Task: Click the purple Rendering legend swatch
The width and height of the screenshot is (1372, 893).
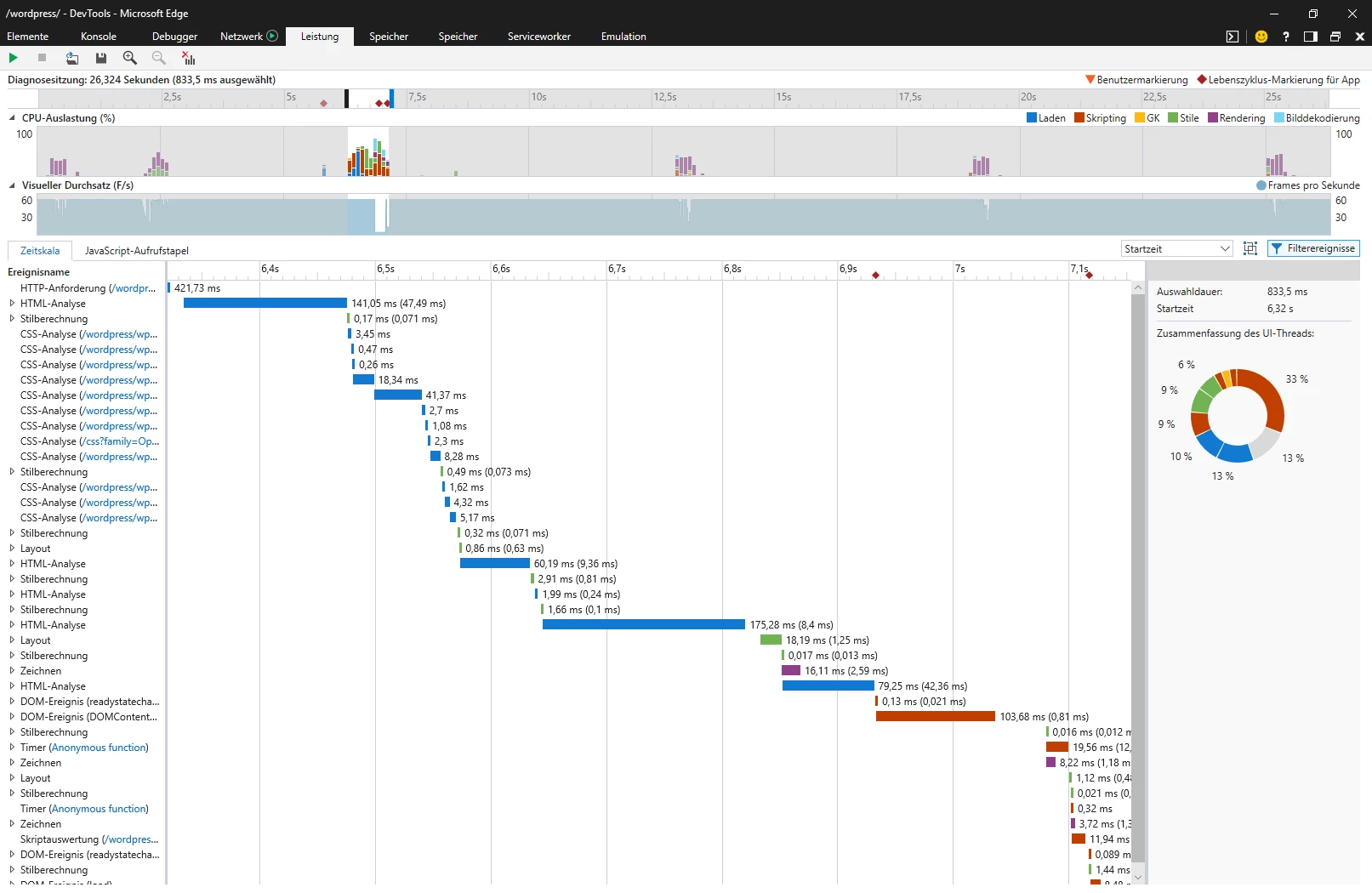Action: click(1213, 118)
